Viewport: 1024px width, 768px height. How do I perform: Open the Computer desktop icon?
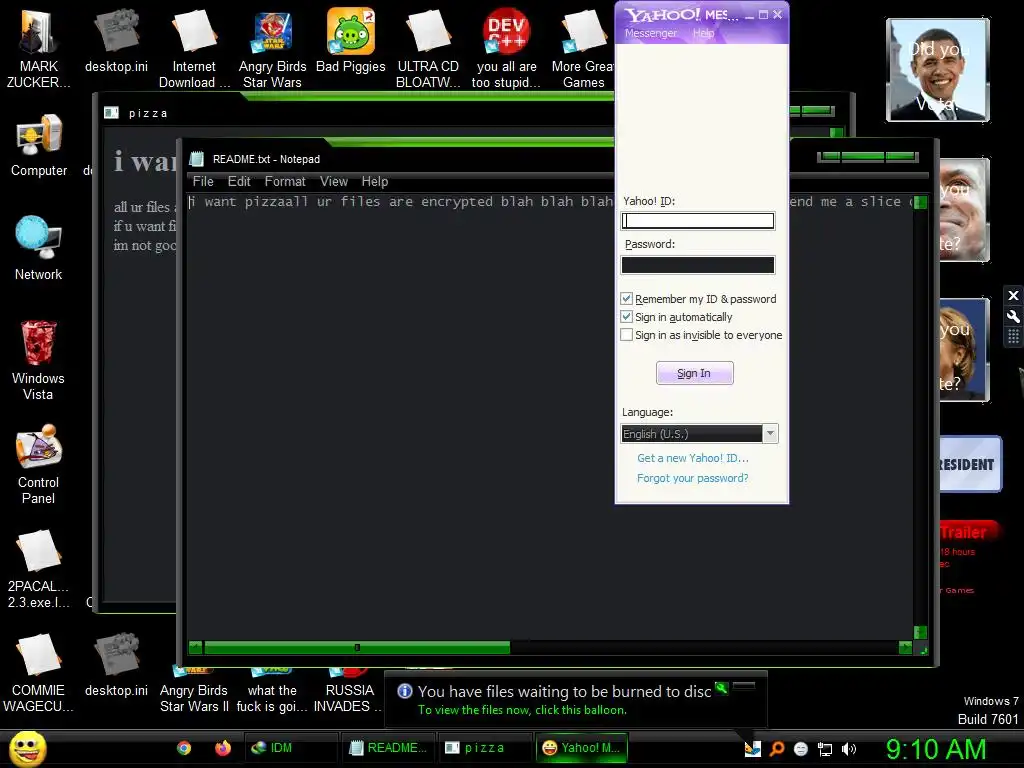click(39, 145)
